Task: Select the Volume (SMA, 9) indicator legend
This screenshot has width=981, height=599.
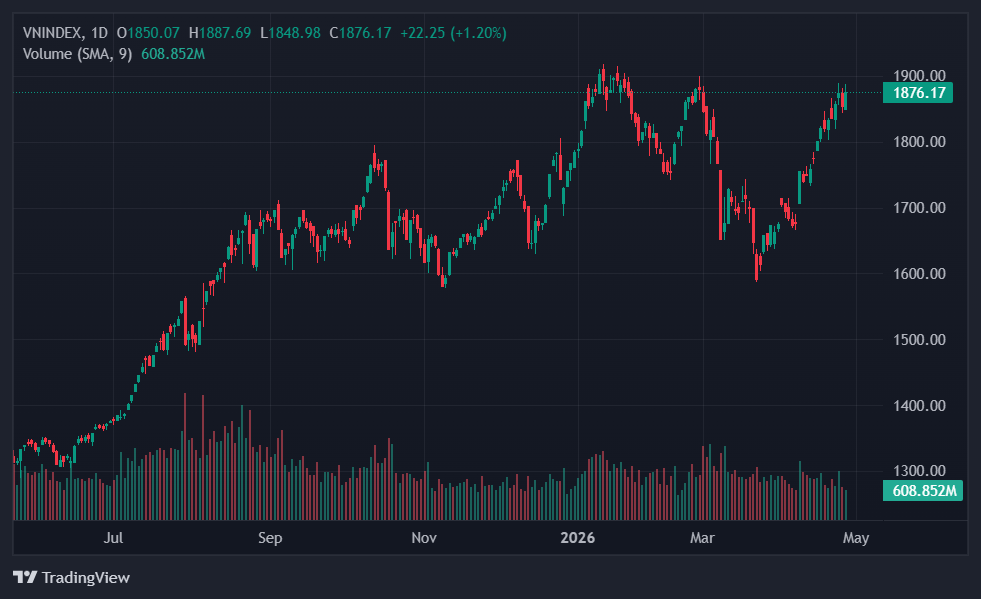Action: [x=77, y=53]
